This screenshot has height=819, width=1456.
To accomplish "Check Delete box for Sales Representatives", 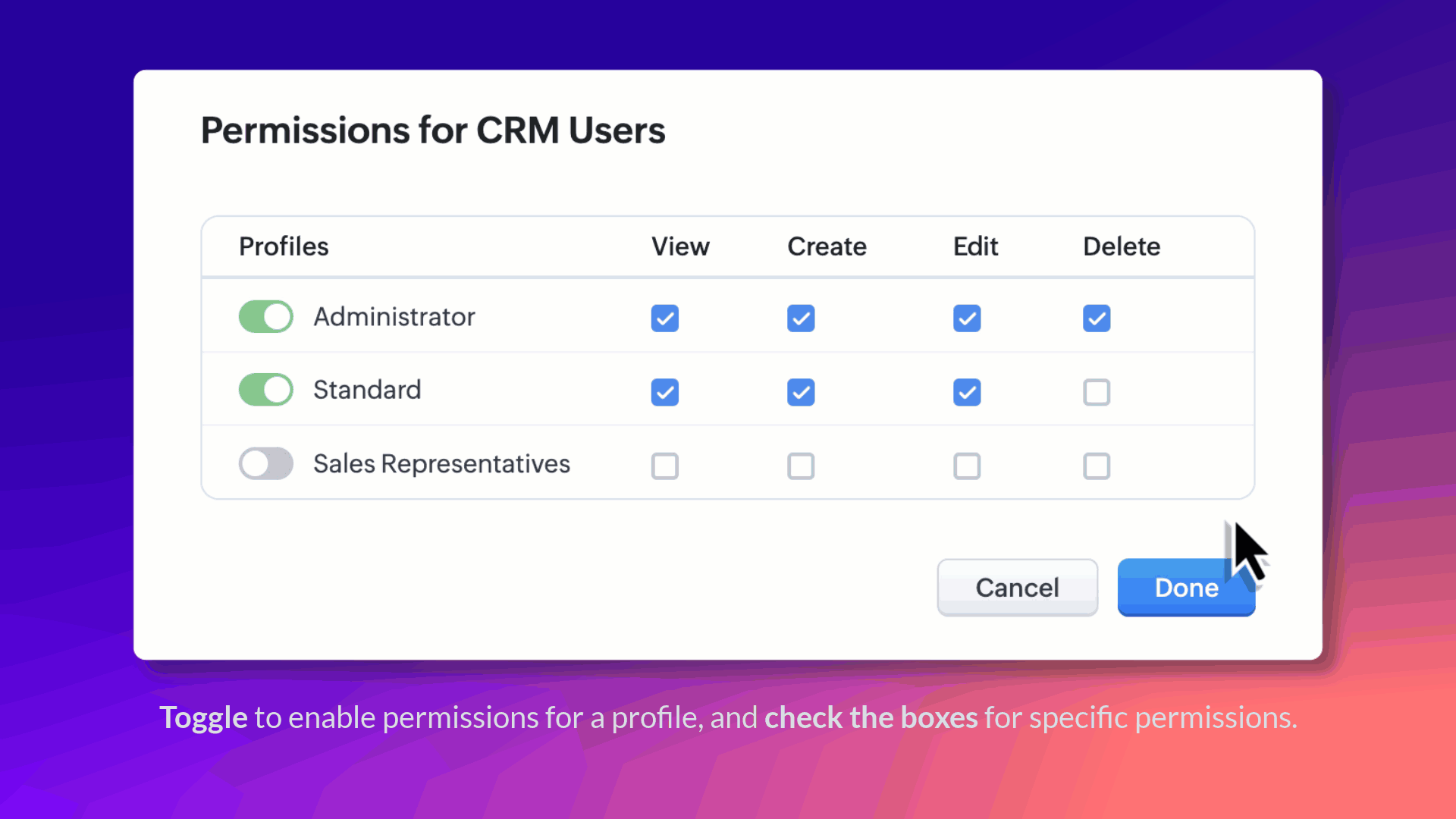I will (1096, 466).
